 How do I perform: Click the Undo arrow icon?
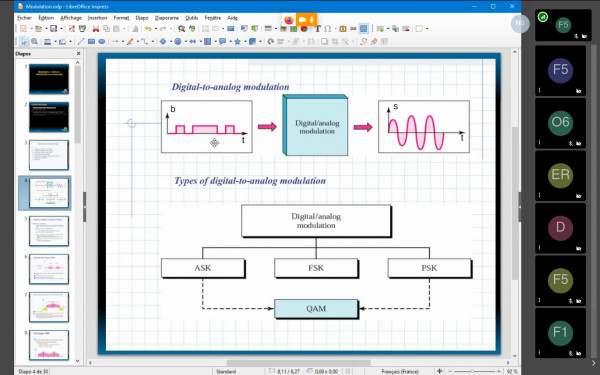(148, 29)
